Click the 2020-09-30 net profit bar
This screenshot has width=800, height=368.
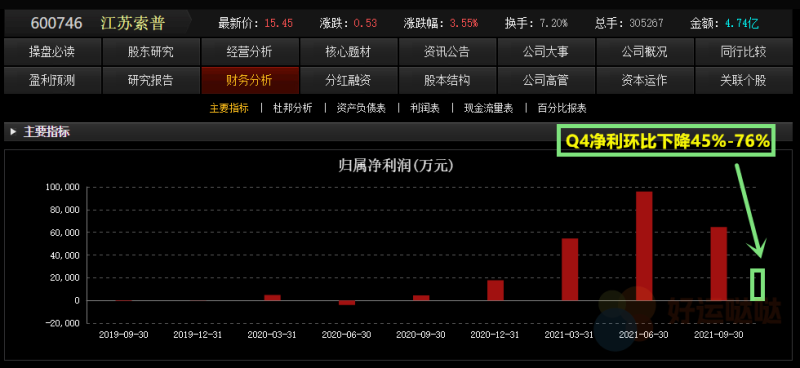(421, 298)
